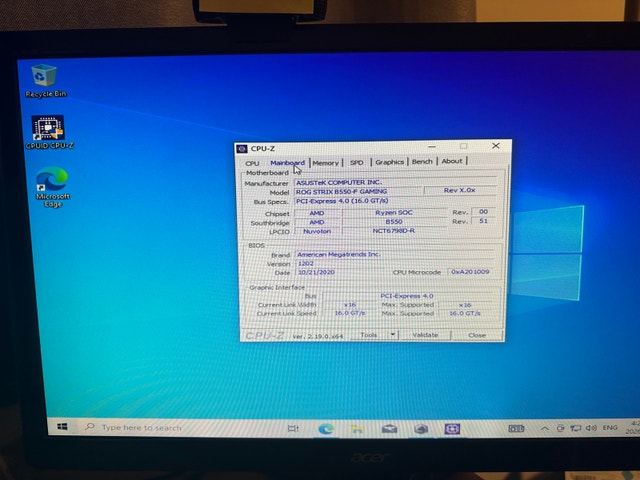Click the max supported 16.0 GT/s value
This screenshot has height=480, width=640.
pyautogui.click(x=465, y=313)
